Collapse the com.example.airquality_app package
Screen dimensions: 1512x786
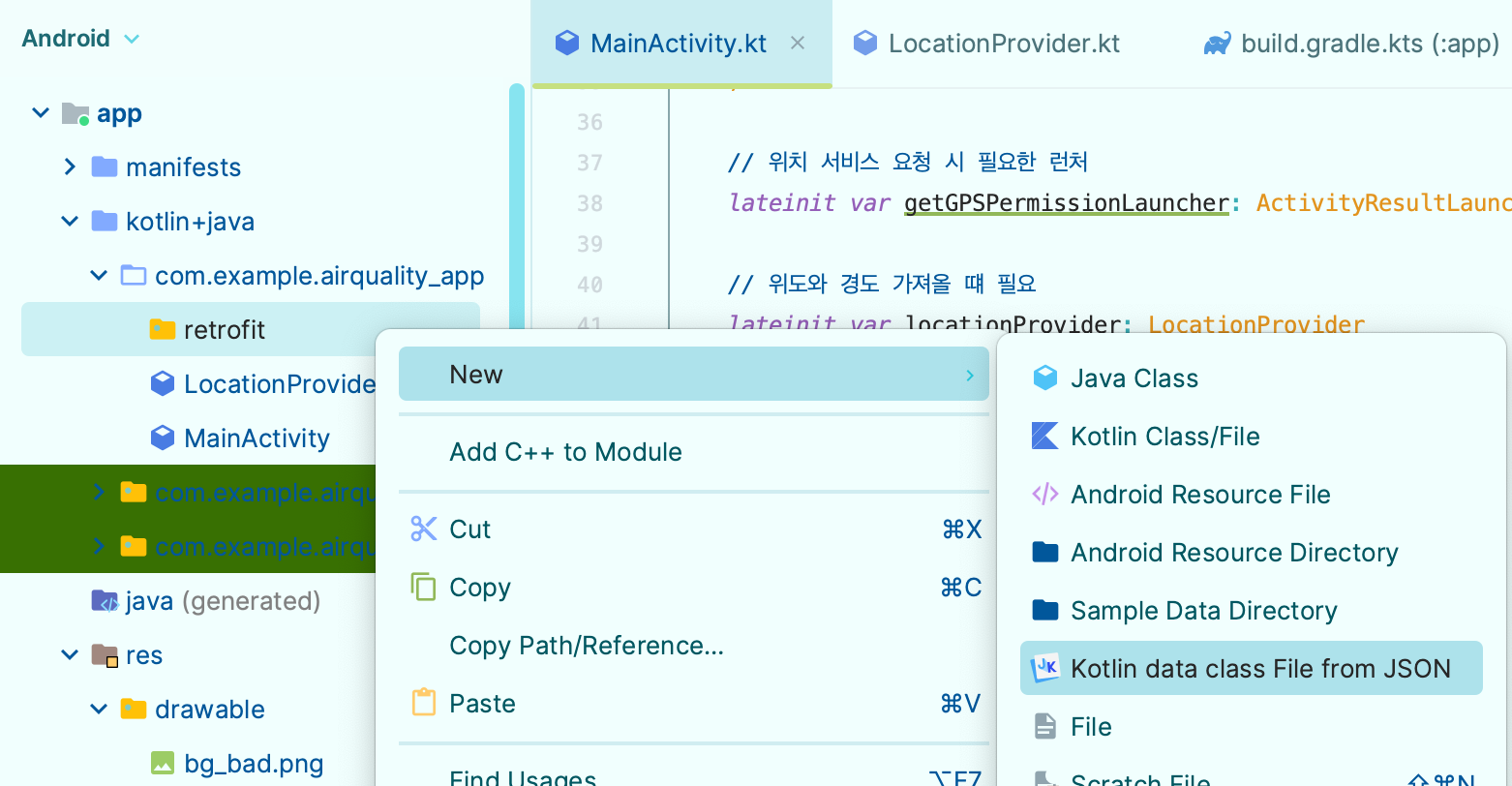99,276
